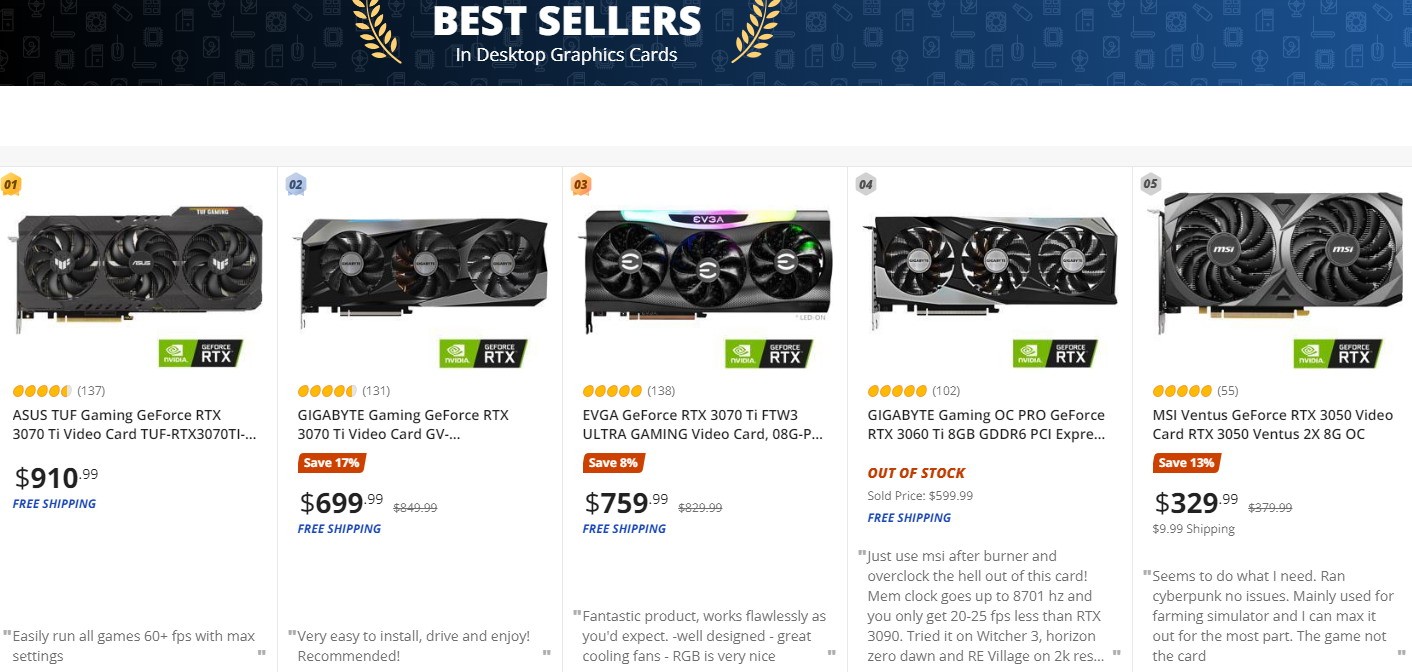
Task: Open GIGABYTE Gaming OC PRO title link
Action: click(986, 425)
